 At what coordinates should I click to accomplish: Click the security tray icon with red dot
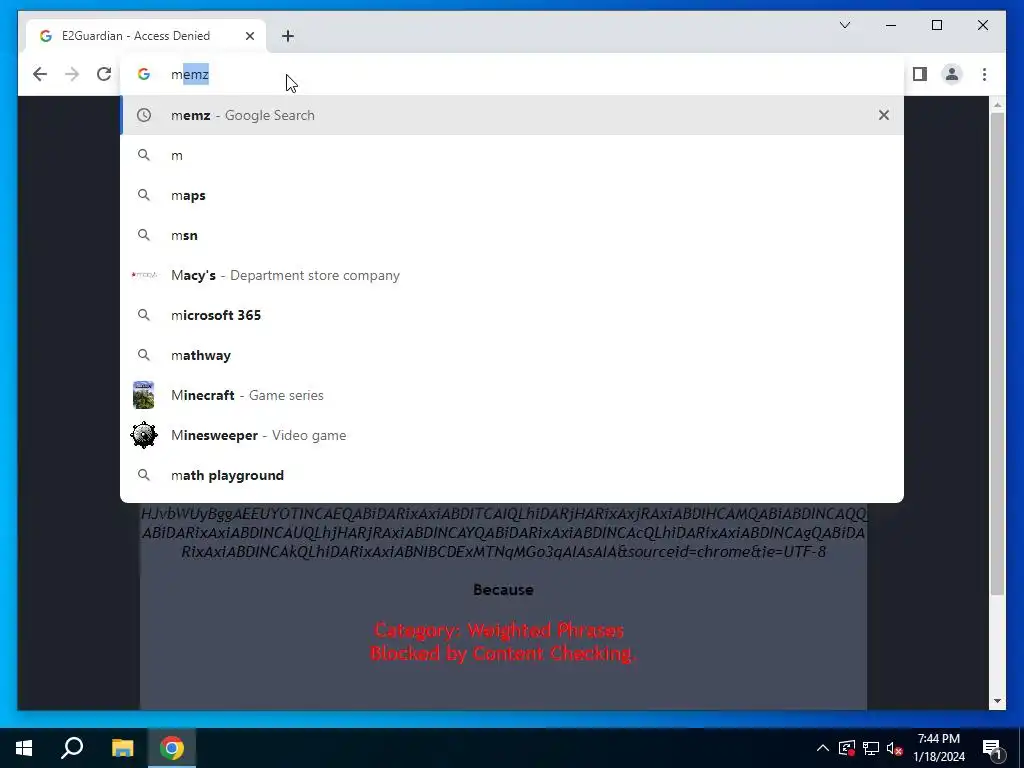click(x=847, y=748)
